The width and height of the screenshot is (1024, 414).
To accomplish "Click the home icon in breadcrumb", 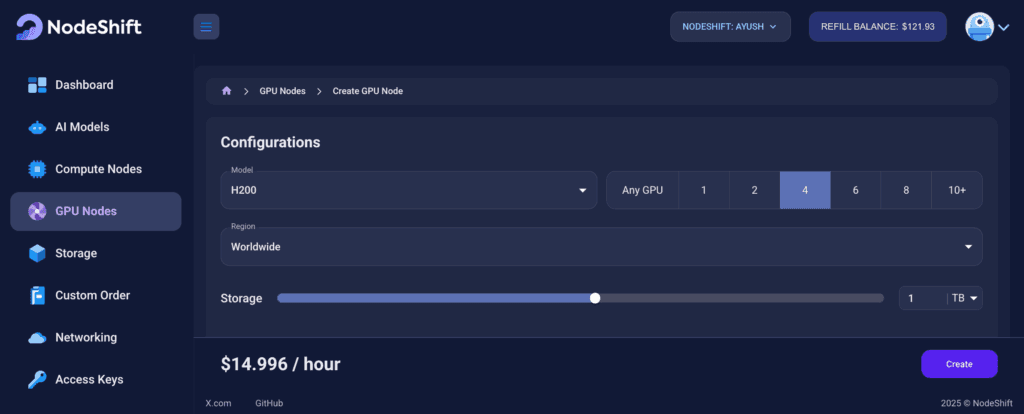I will (227, 91).
